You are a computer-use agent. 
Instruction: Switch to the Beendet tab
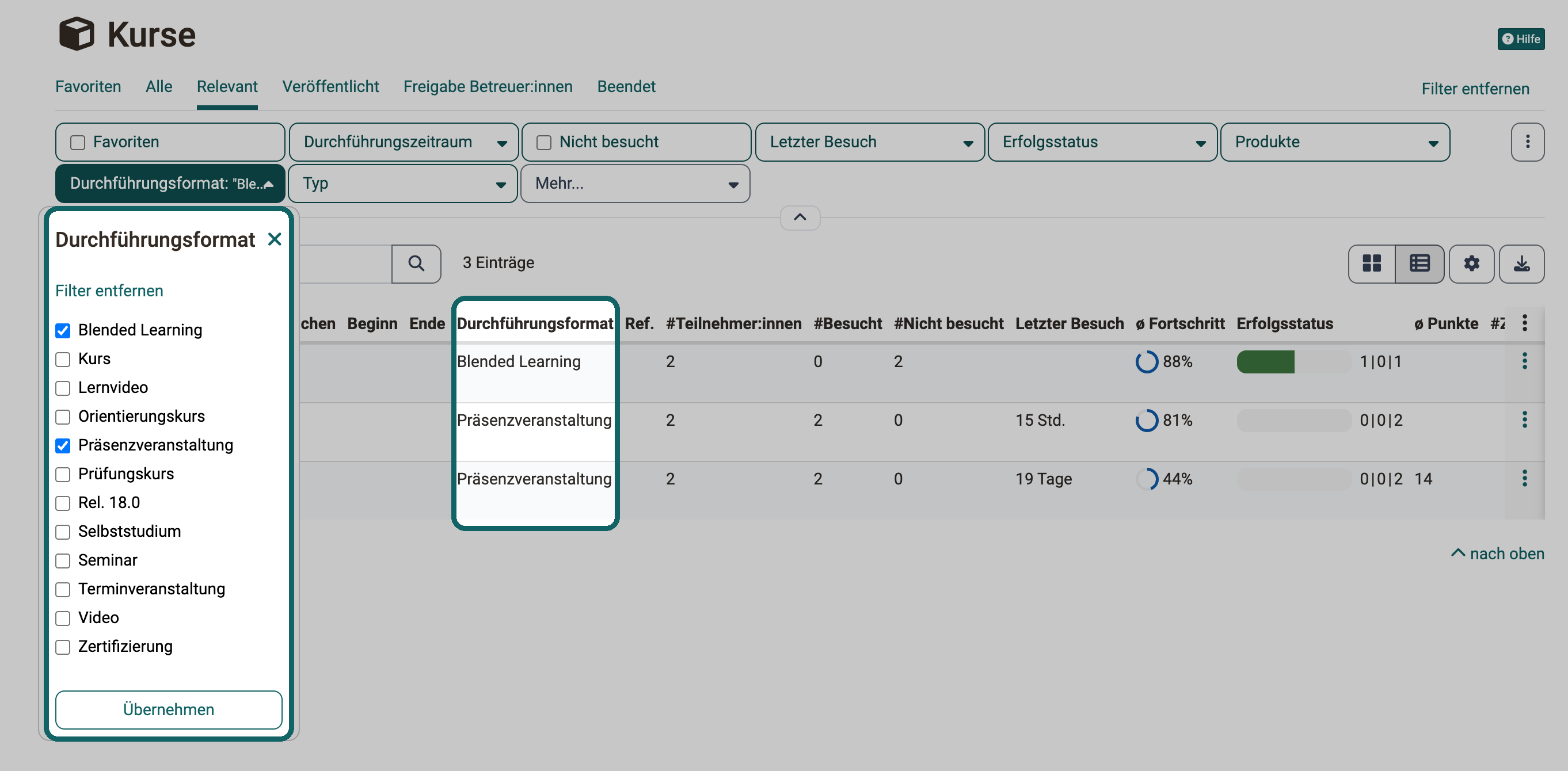pos(626,86)
